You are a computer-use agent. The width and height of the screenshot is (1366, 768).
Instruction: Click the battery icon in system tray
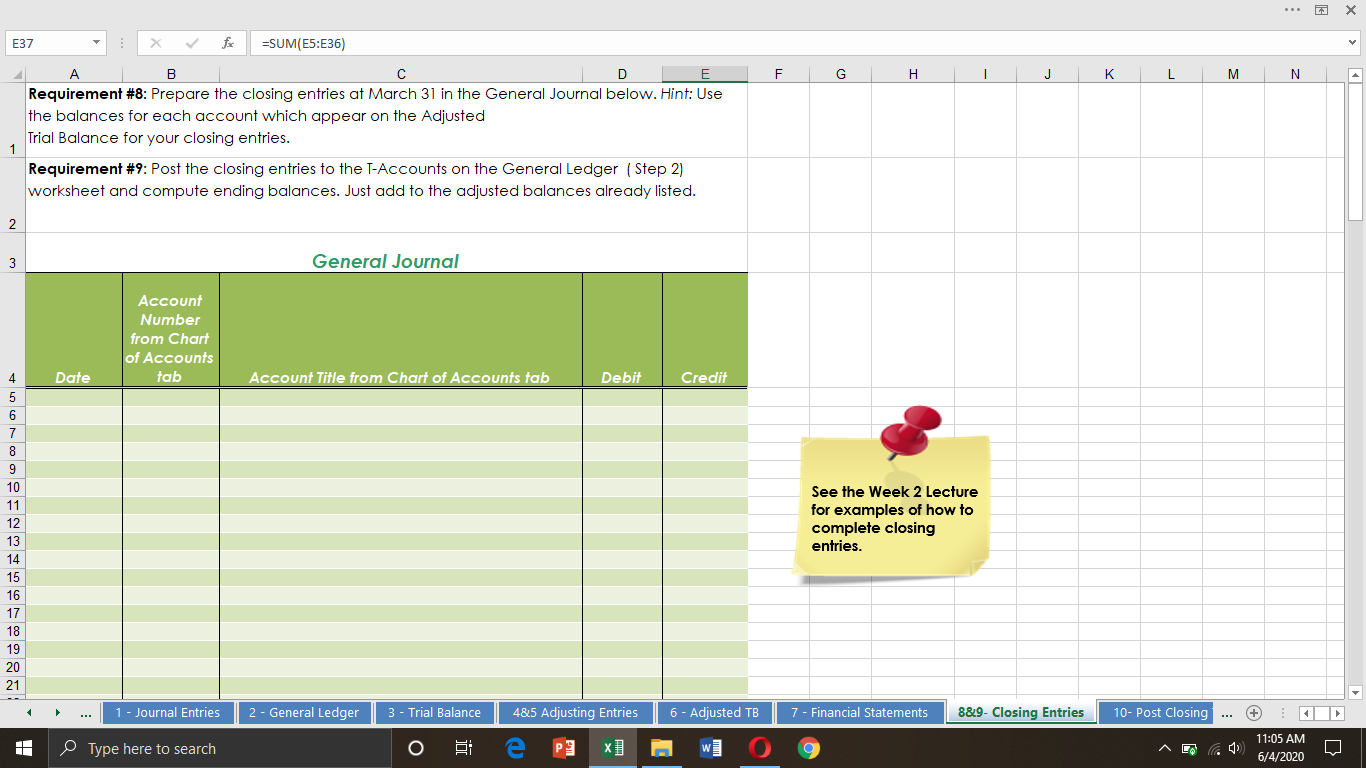(1189, 749)
